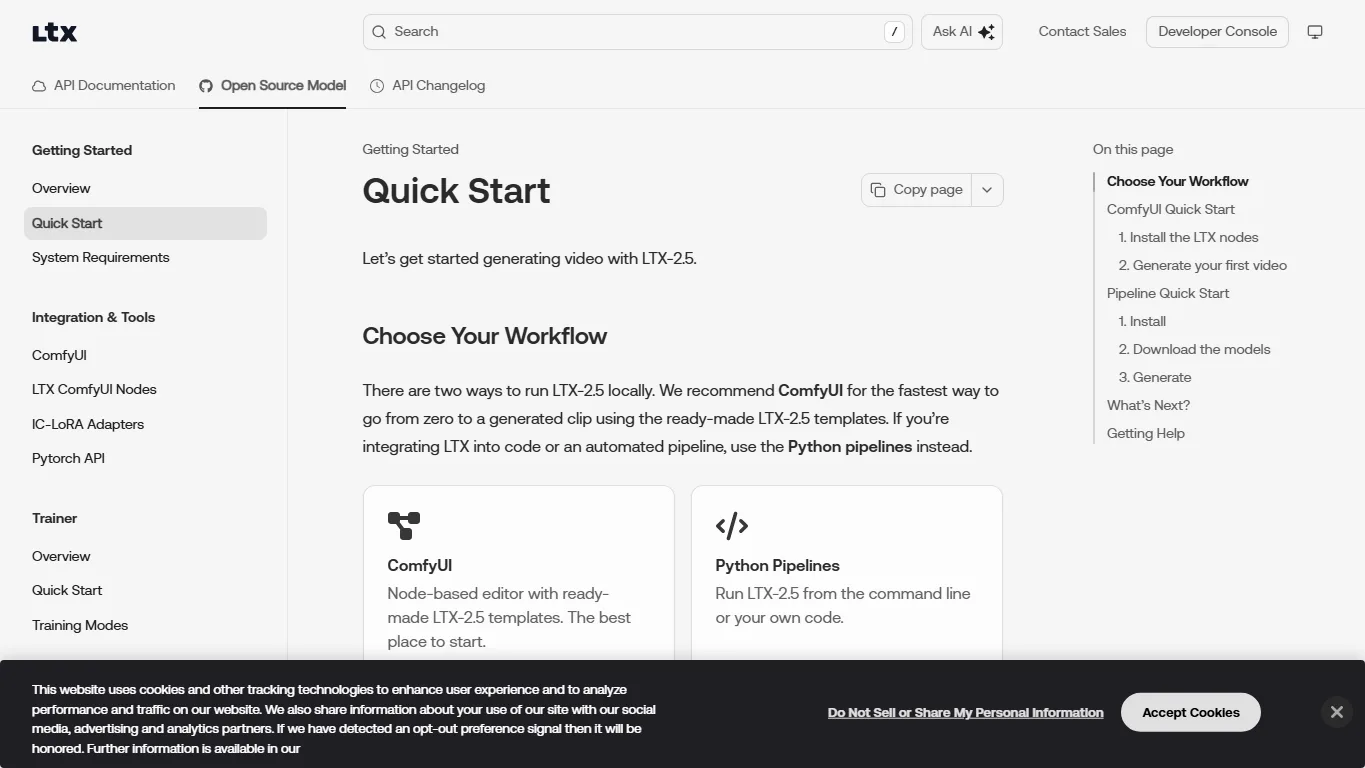The height and width of the screenshot is (768, 1365).
Task: Focus the Search input field
Action: click(x=638, y=32)
